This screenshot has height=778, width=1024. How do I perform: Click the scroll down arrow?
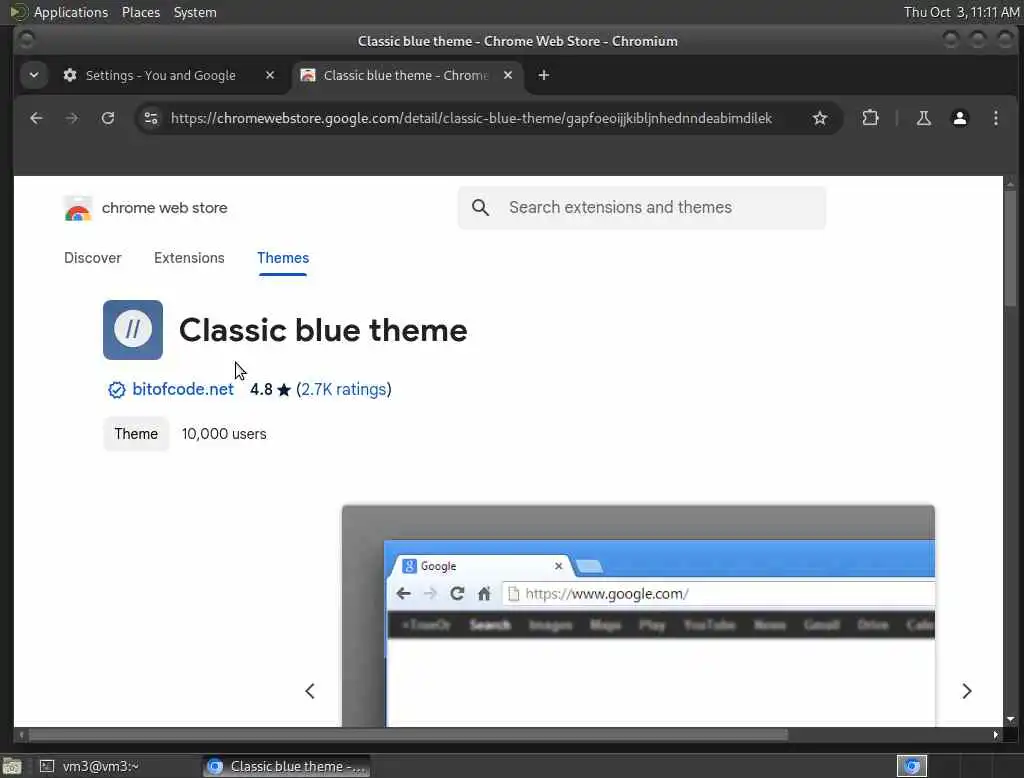coord(1010,720)
